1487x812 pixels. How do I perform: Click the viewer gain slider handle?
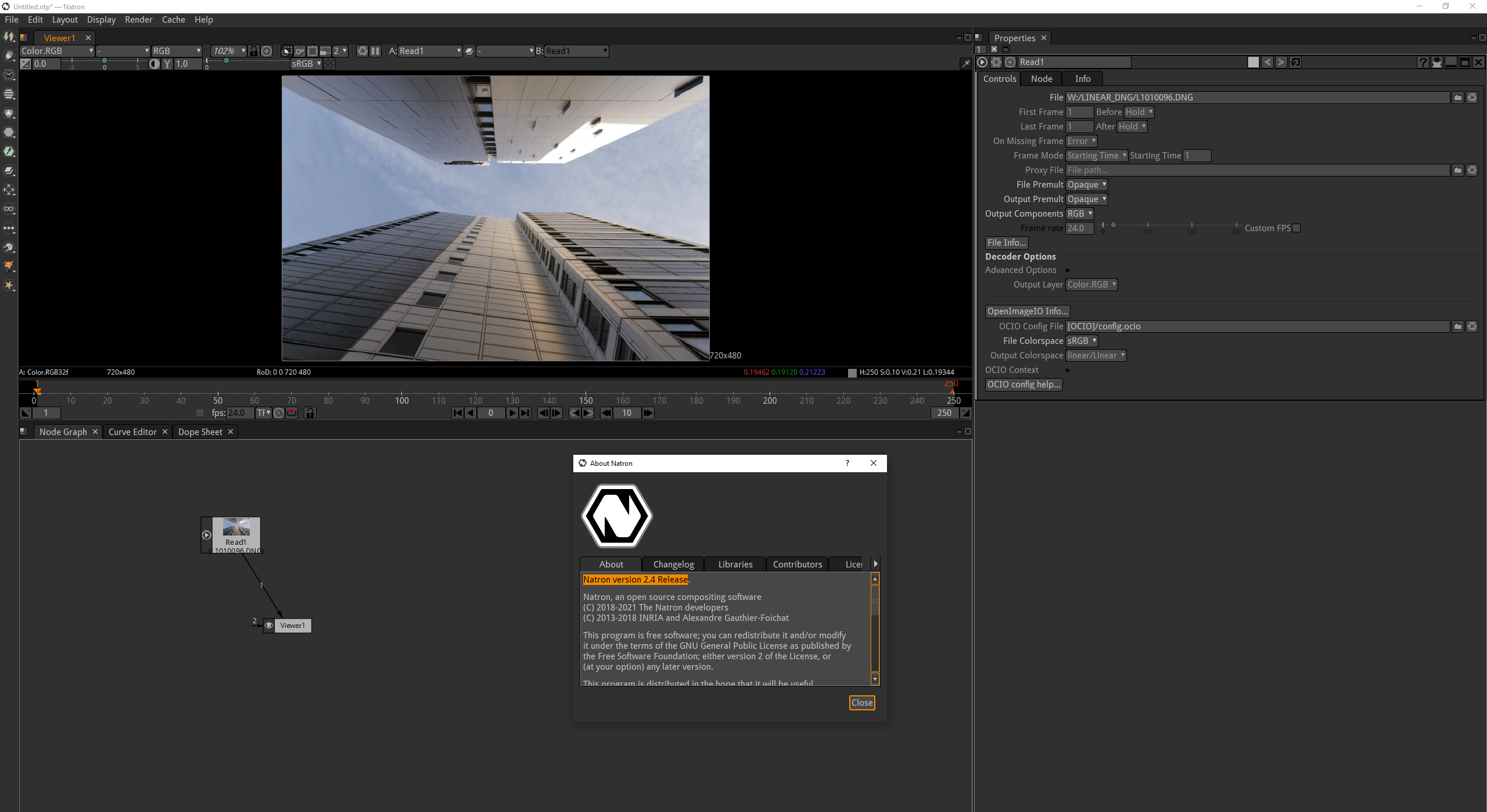pyautogui.click(x=104, y=61)
